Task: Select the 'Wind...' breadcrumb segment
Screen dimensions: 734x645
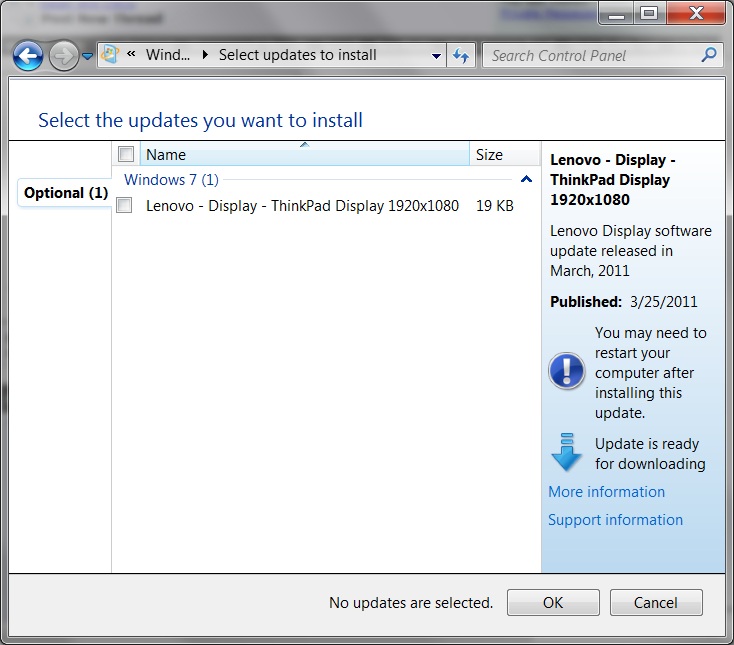Action: pyautogui.click(x=168, y=55)
